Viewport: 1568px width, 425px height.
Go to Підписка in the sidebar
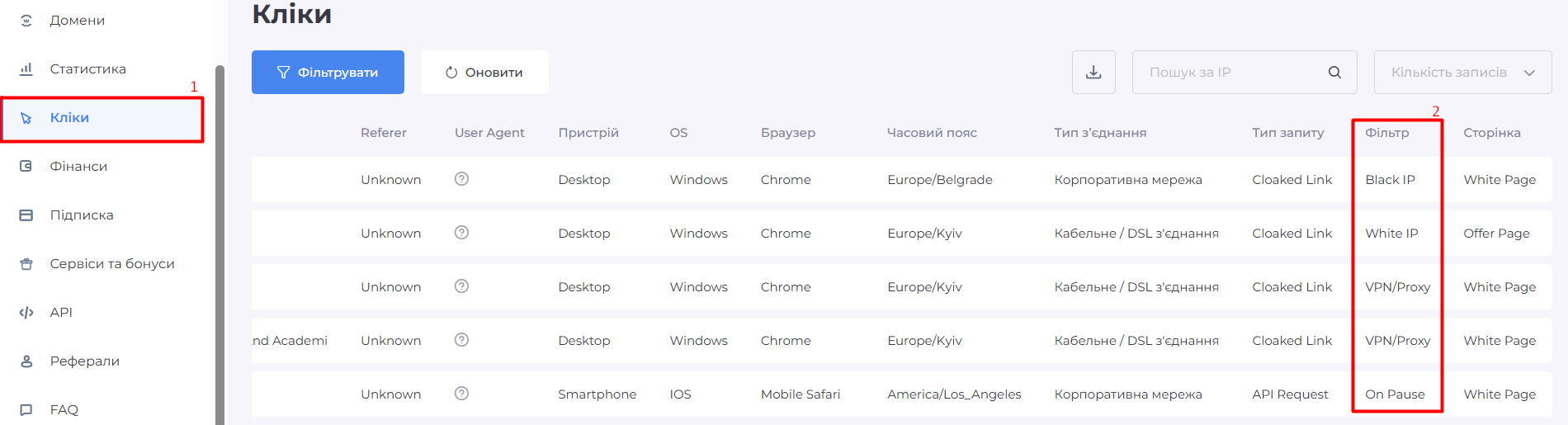(x=82, y=215)
